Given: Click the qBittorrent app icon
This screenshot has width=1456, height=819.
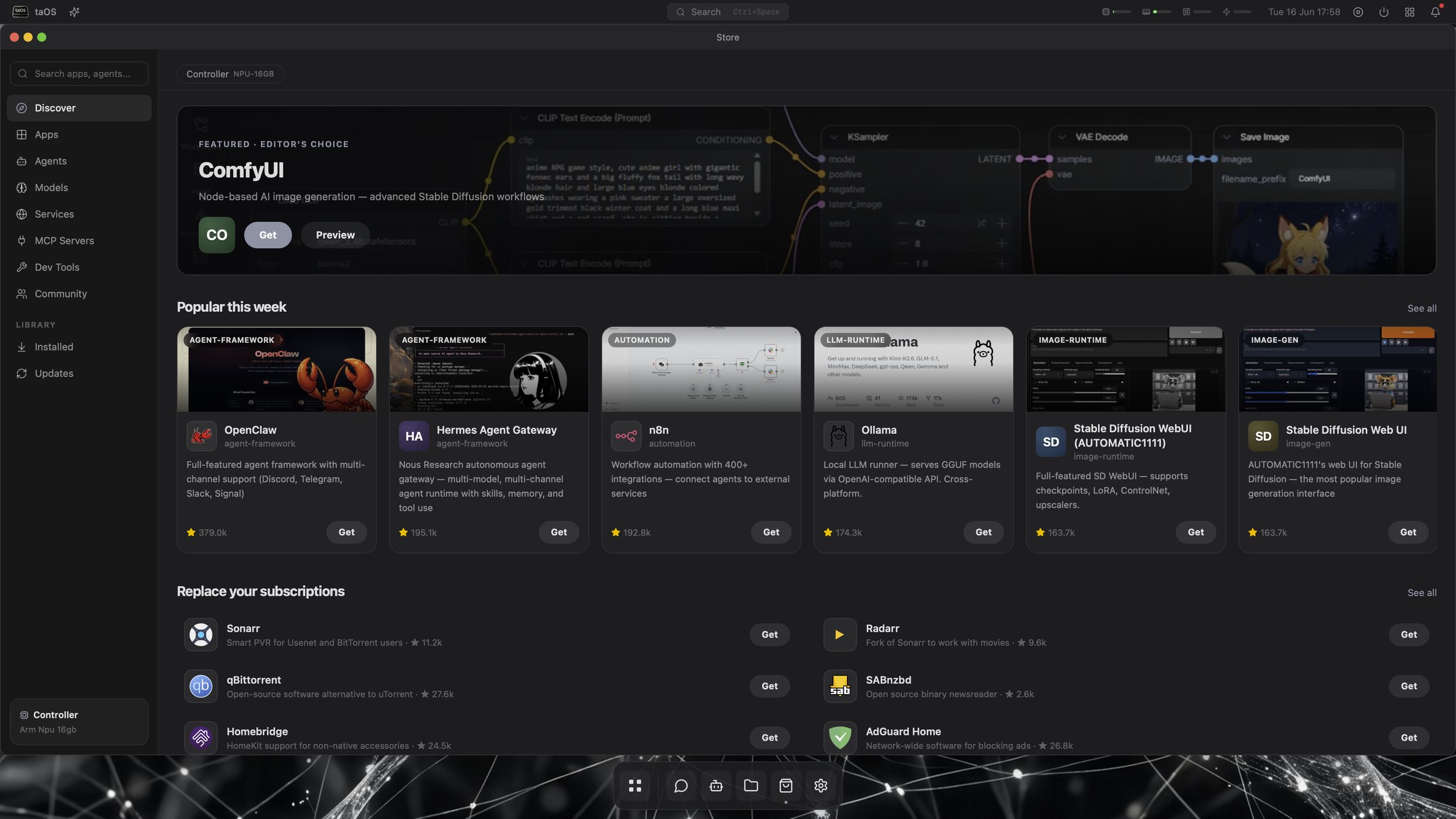Looking at the screenshot, I should (201, 686).
